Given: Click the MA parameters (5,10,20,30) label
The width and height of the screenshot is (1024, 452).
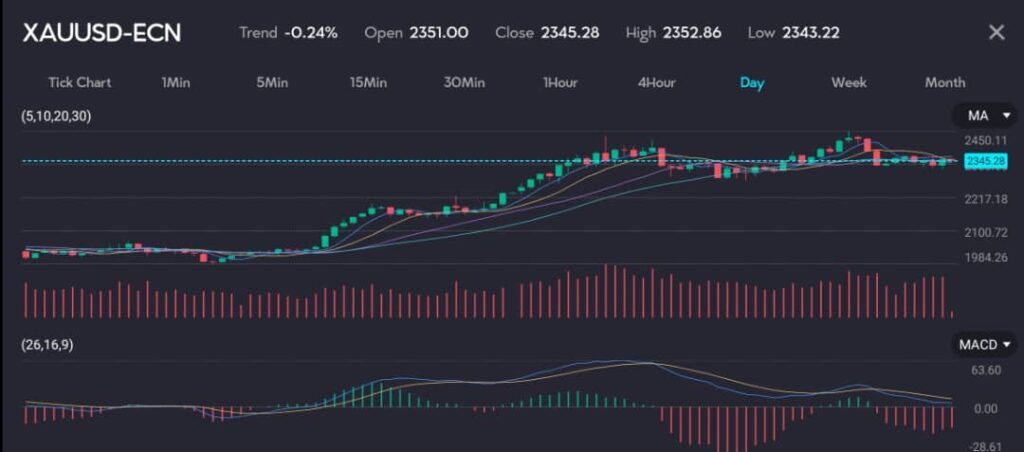Looking at the screenshot, I should click(56, 117).
